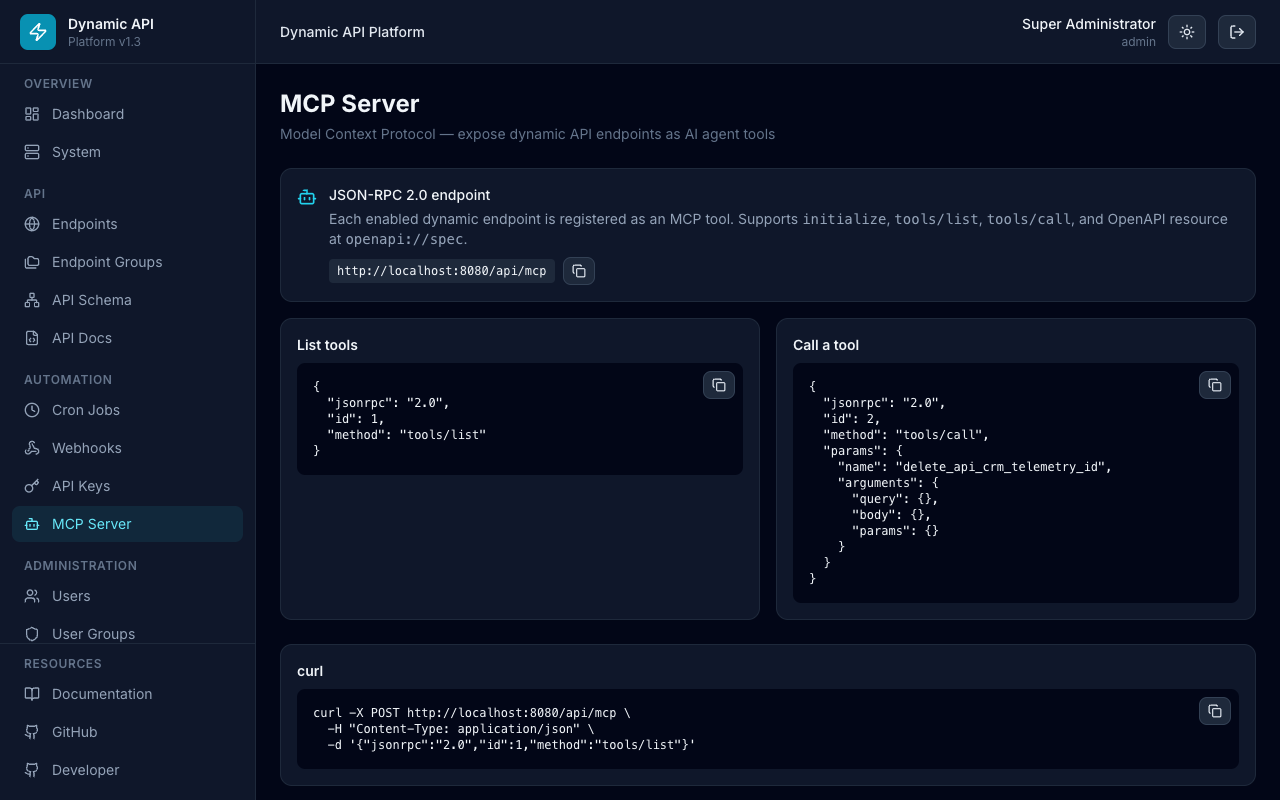The image size is (1280, 800).
Task: Copy the Call a tool JSON snippet
Action: tap(1215, 385)
